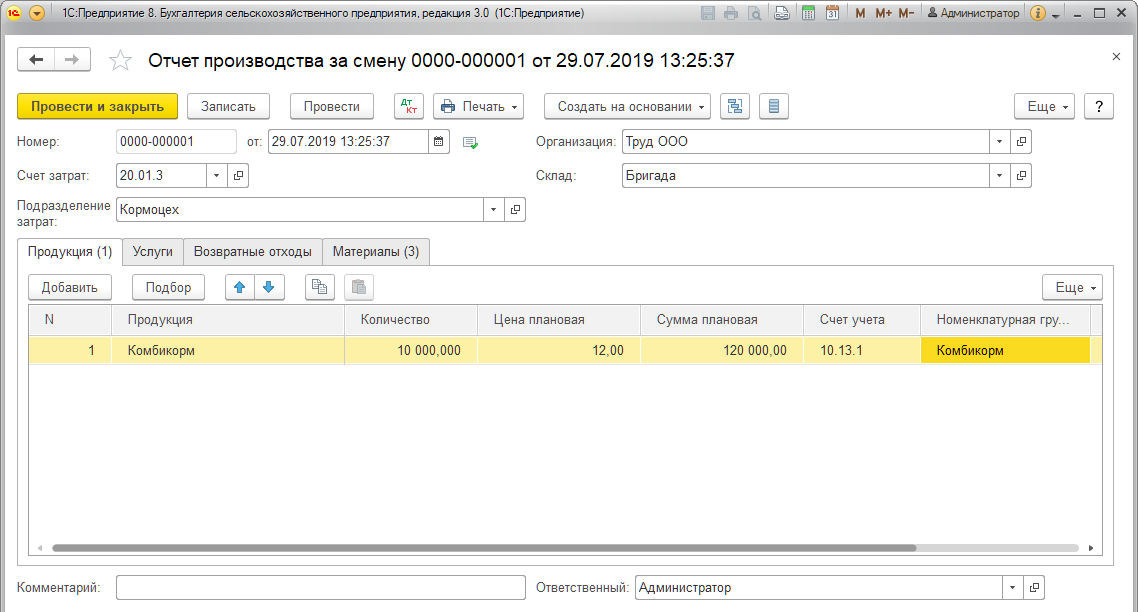Viewport: 1138px width, 612px height.
Task: Open the table Еще menu
Action: point(1072,287)
